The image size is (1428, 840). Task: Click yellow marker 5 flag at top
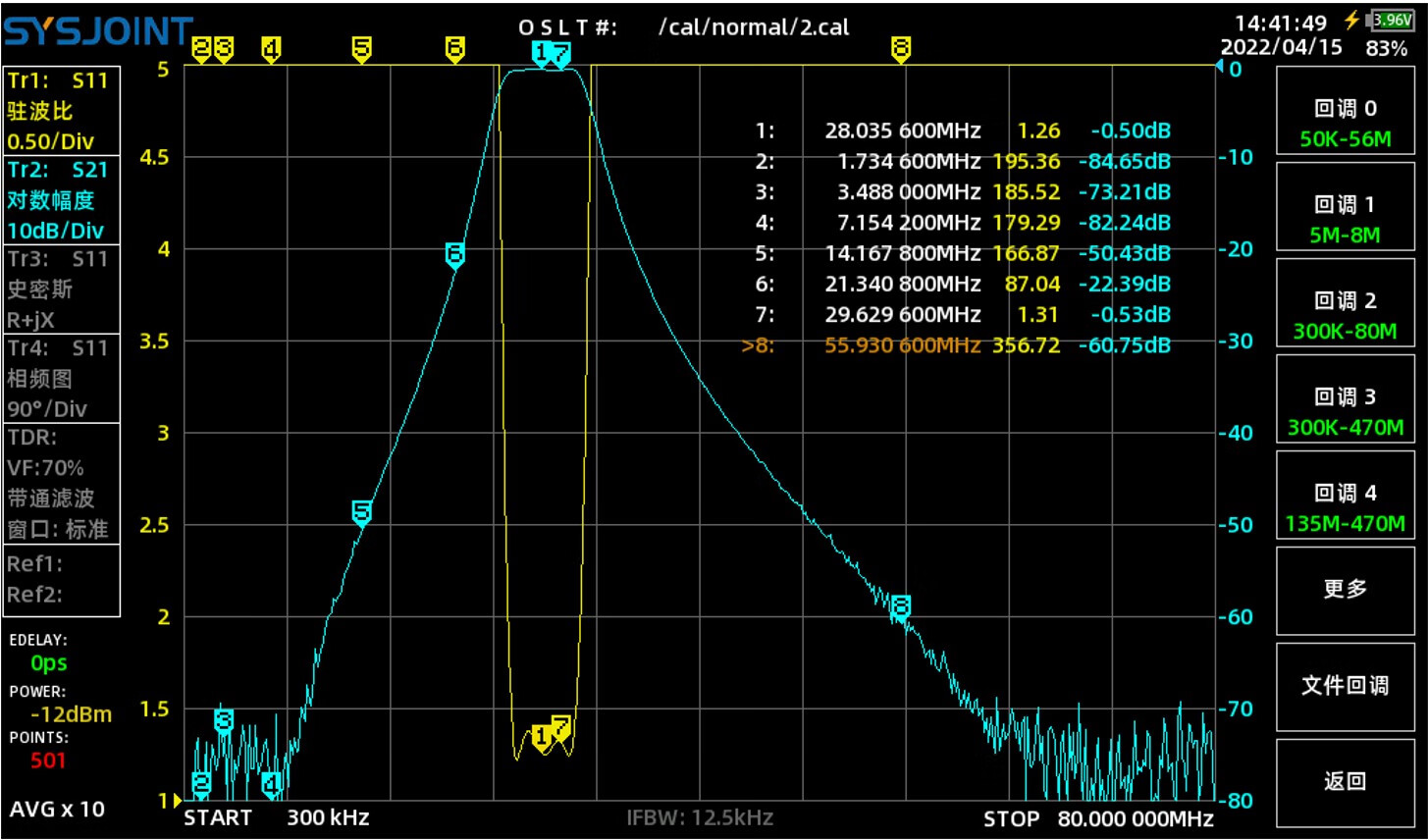tap(361, 48)
